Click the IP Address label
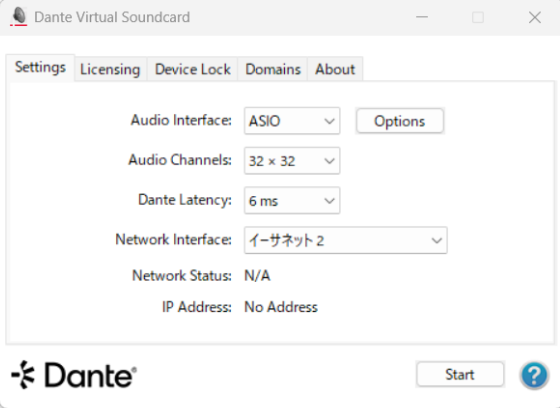This screenshot has height=408, width=560. point(197,307)
